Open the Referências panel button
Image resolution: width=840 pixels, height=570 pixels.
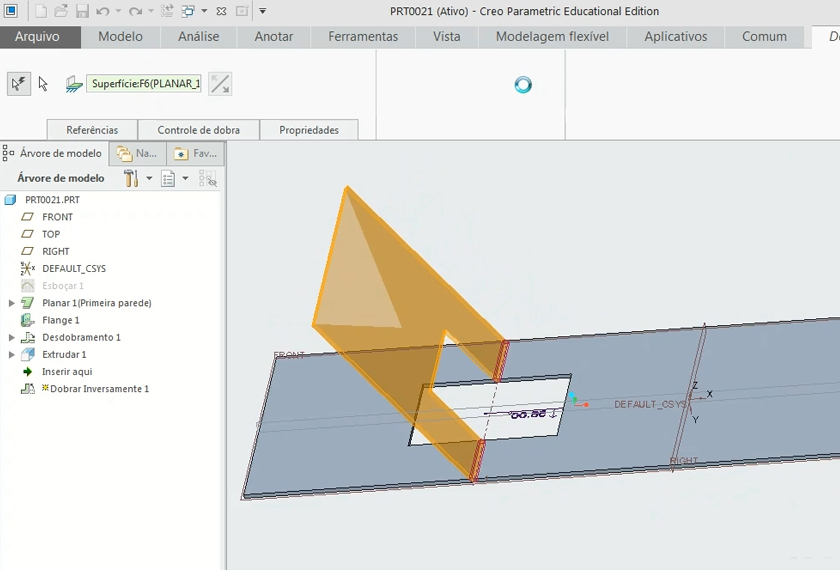92,130
